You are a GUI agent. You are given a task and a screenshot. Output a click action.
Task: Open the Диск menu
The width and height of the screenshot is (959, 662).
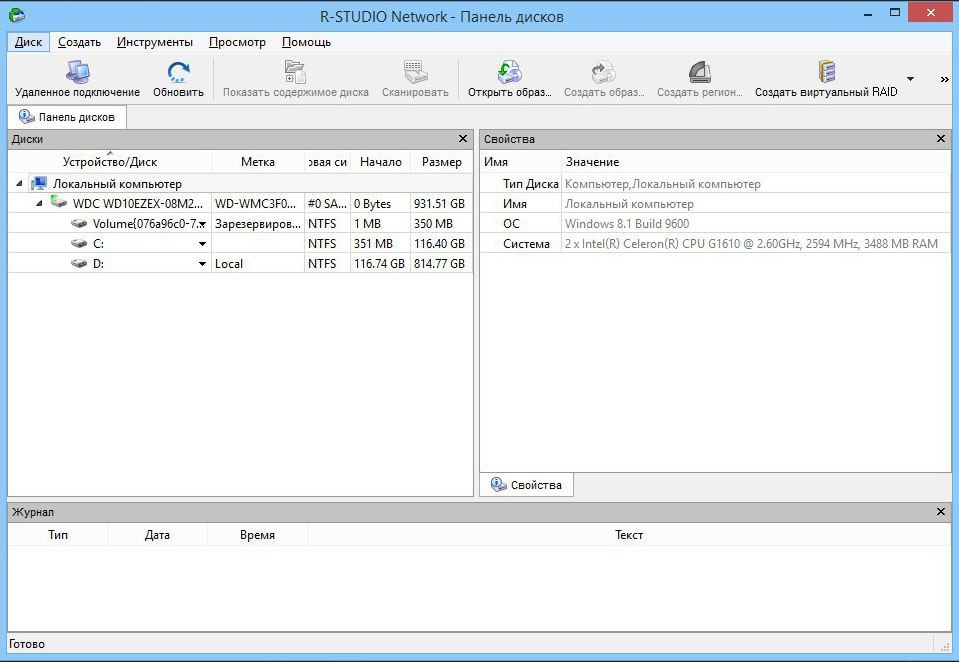point(28,42)
